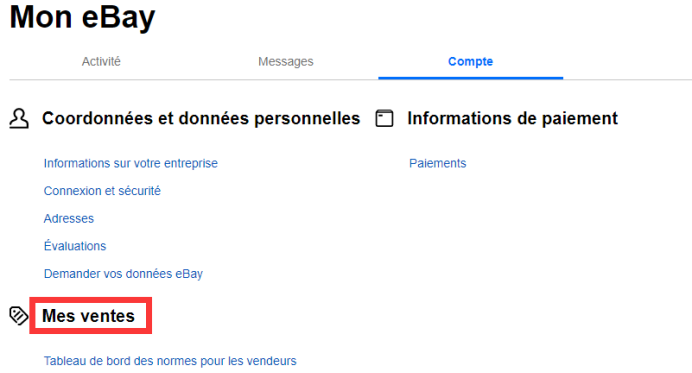Click the price tag icon beside Mes ventes
This screenshot has height=373, width=692.
[x=19, y=316]
